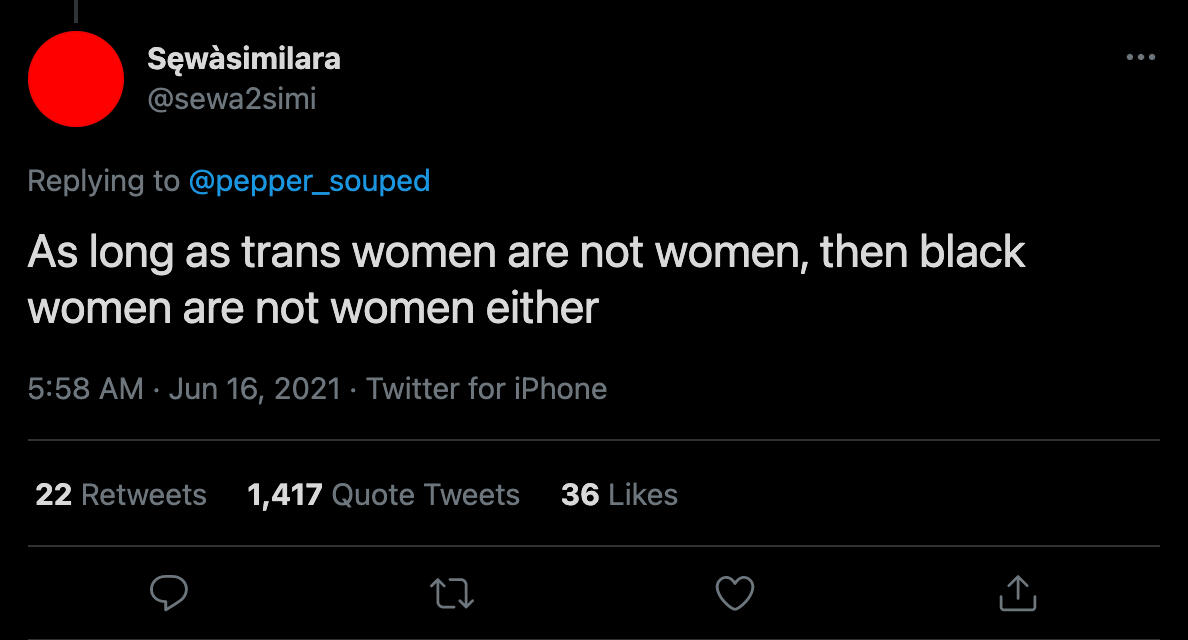Open the Sęwàsimilara display name profile

click(243, 60)
